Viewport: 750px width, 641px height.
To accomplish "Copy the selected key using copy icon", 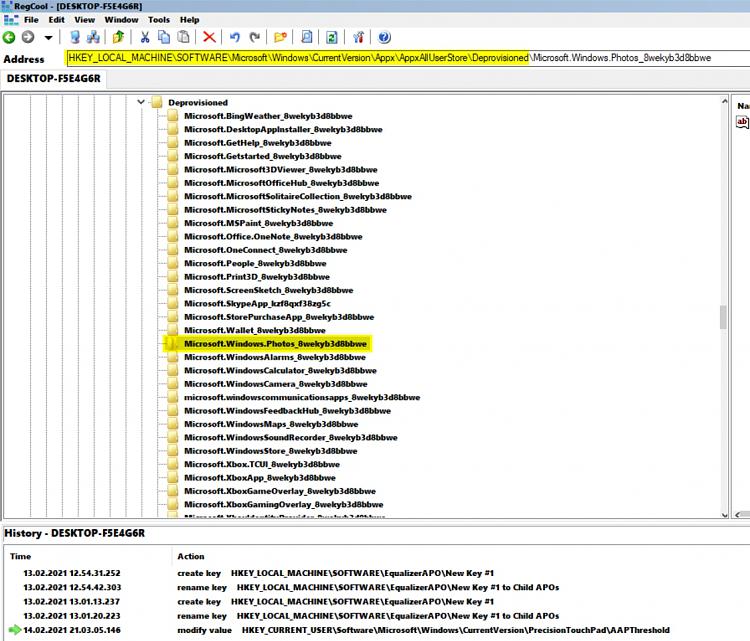I will pyautogui.click(x=164, y=37).
